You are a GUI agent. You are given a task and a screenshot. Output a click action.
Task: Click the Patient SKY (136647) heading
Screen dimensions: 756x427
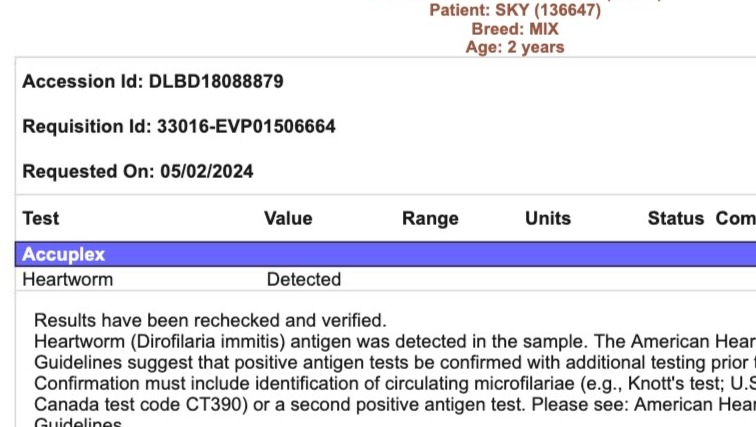pyautogui.click(x=515, y=10)
